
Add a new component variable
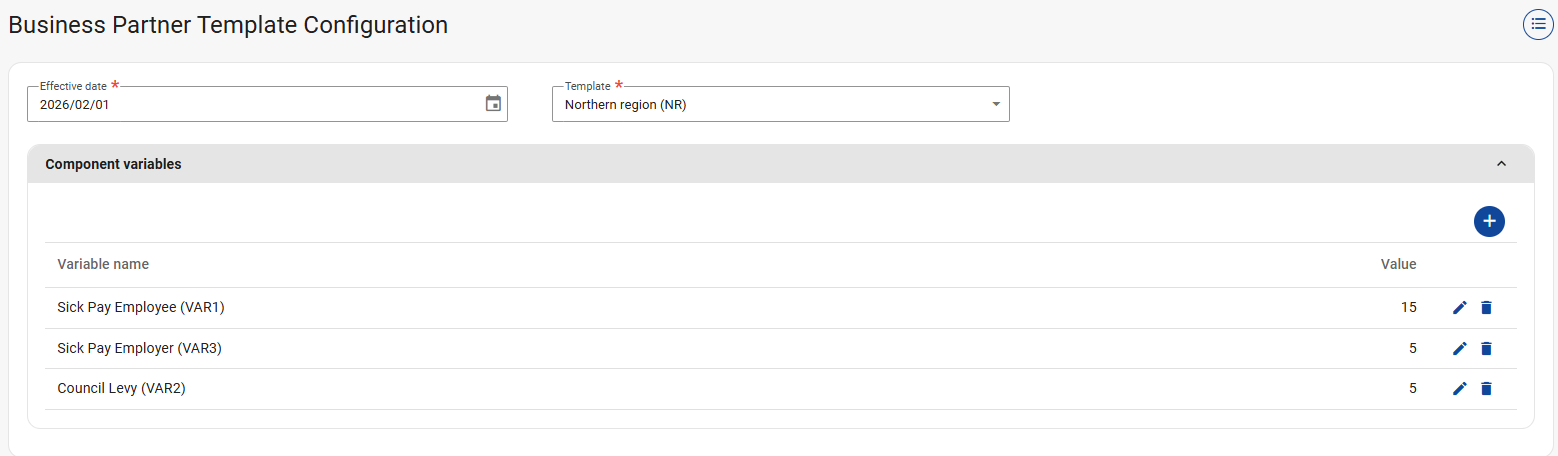(1489, 221)
